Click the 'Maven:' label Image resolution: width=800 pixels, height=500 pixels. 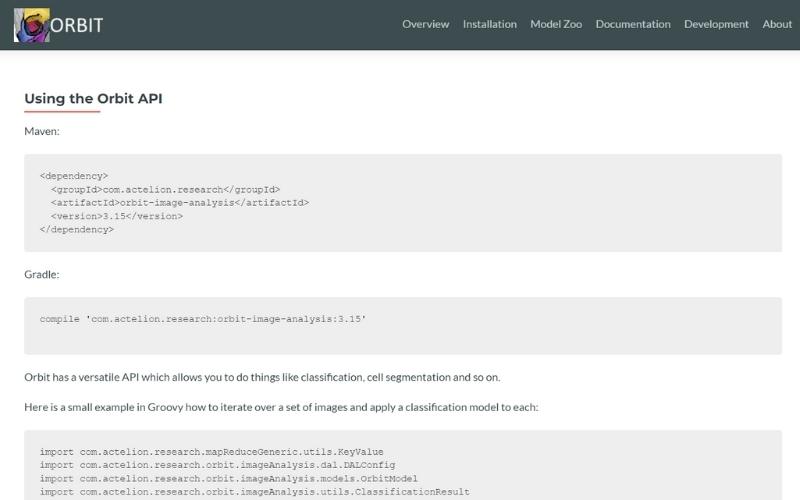click(42, 131)
